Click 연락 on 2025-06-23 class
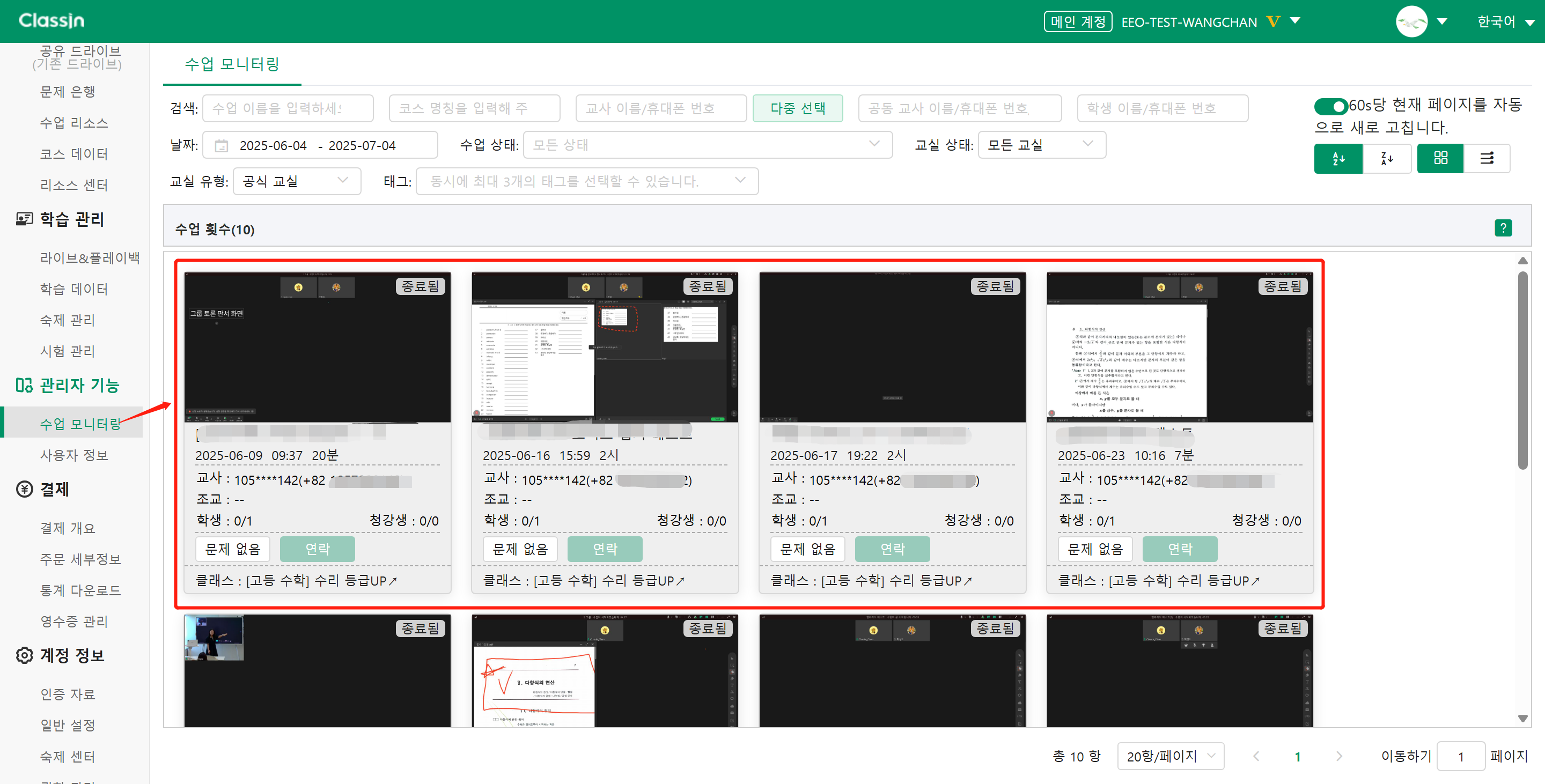 point(1180,549)
